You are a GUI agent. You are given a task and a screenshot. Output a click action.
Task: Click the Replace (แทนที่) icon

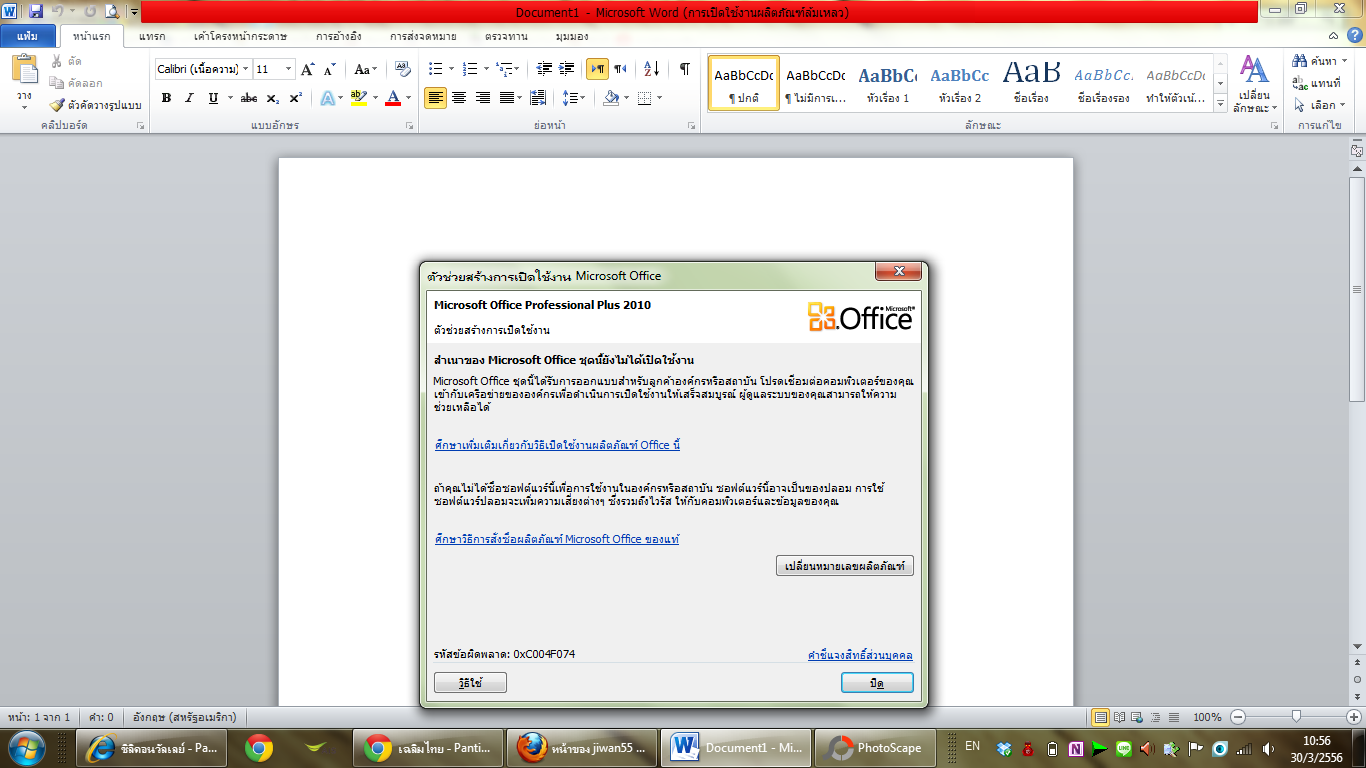pos(1299,83)
